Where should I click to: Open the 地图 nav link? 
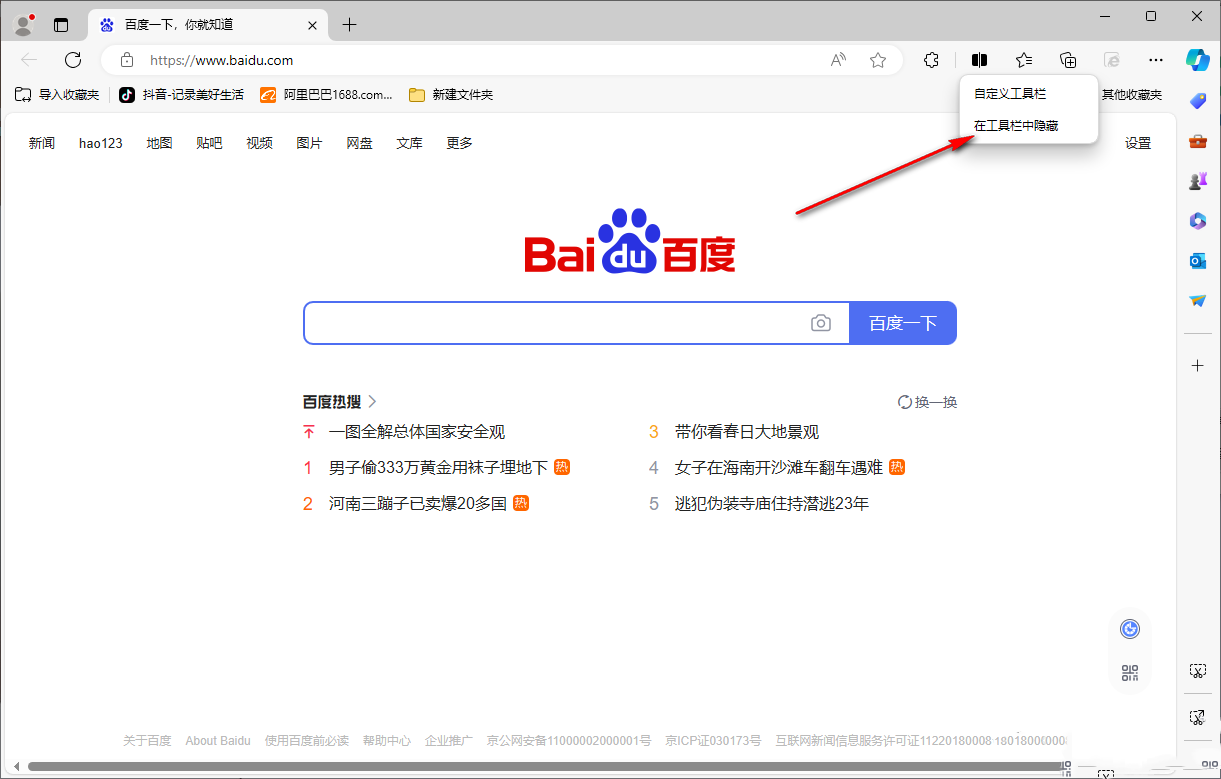click(x=159, y=143)
